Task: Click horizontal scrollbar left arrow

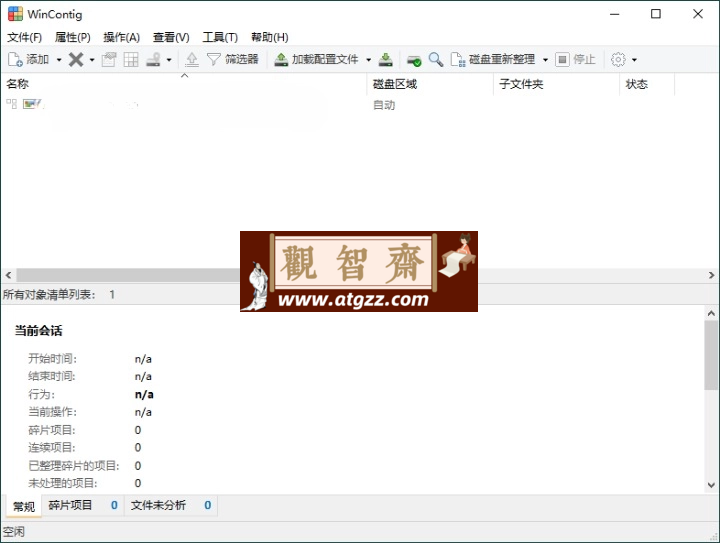Action: (x=8, y=275)
